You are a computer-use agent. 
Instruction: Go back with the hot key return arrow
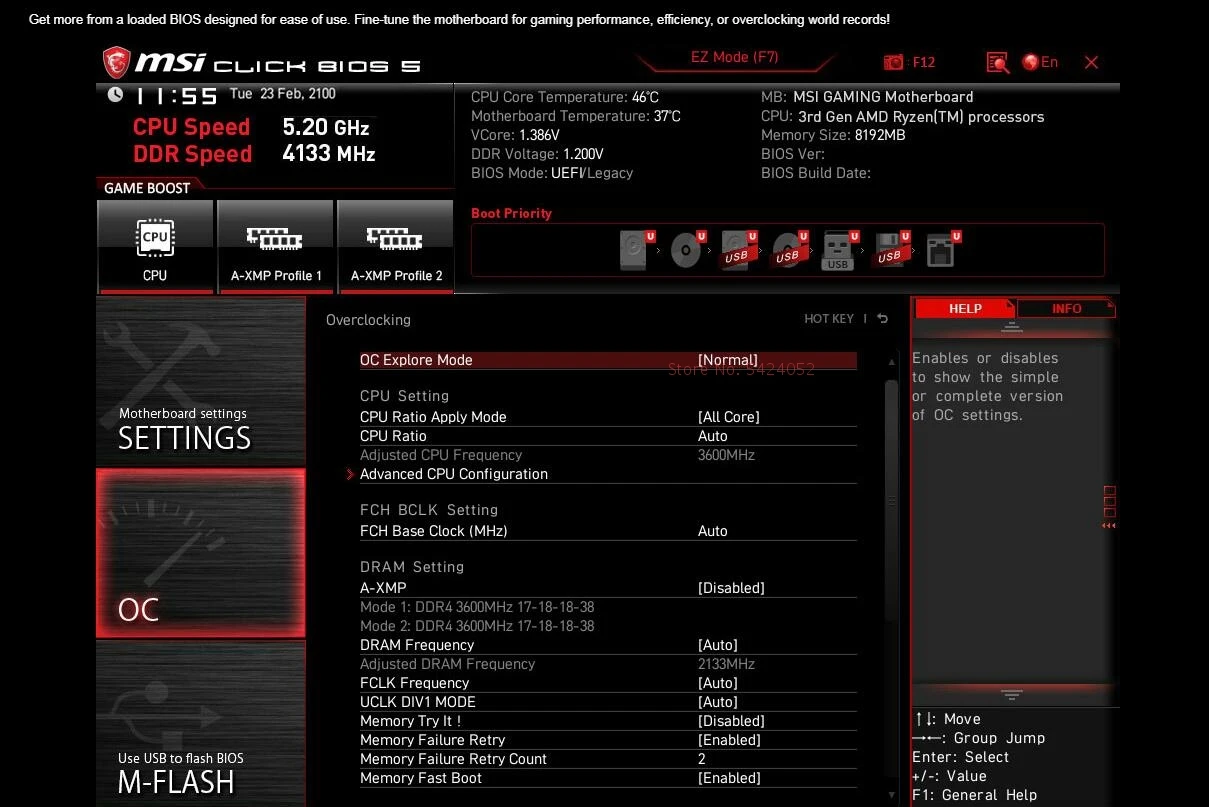tap(882, 319)
